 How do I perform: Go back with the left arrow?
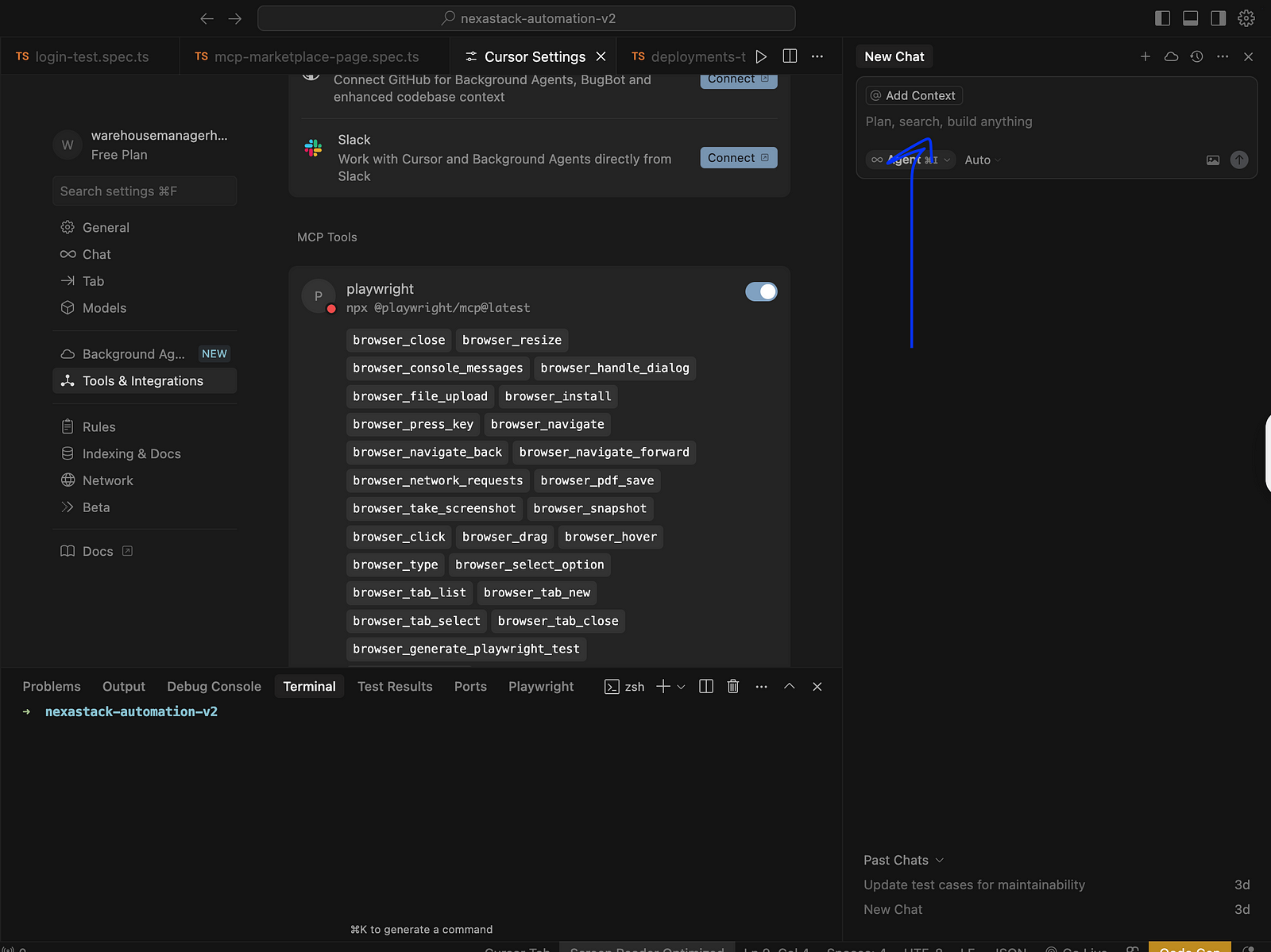tap(207, 18)
